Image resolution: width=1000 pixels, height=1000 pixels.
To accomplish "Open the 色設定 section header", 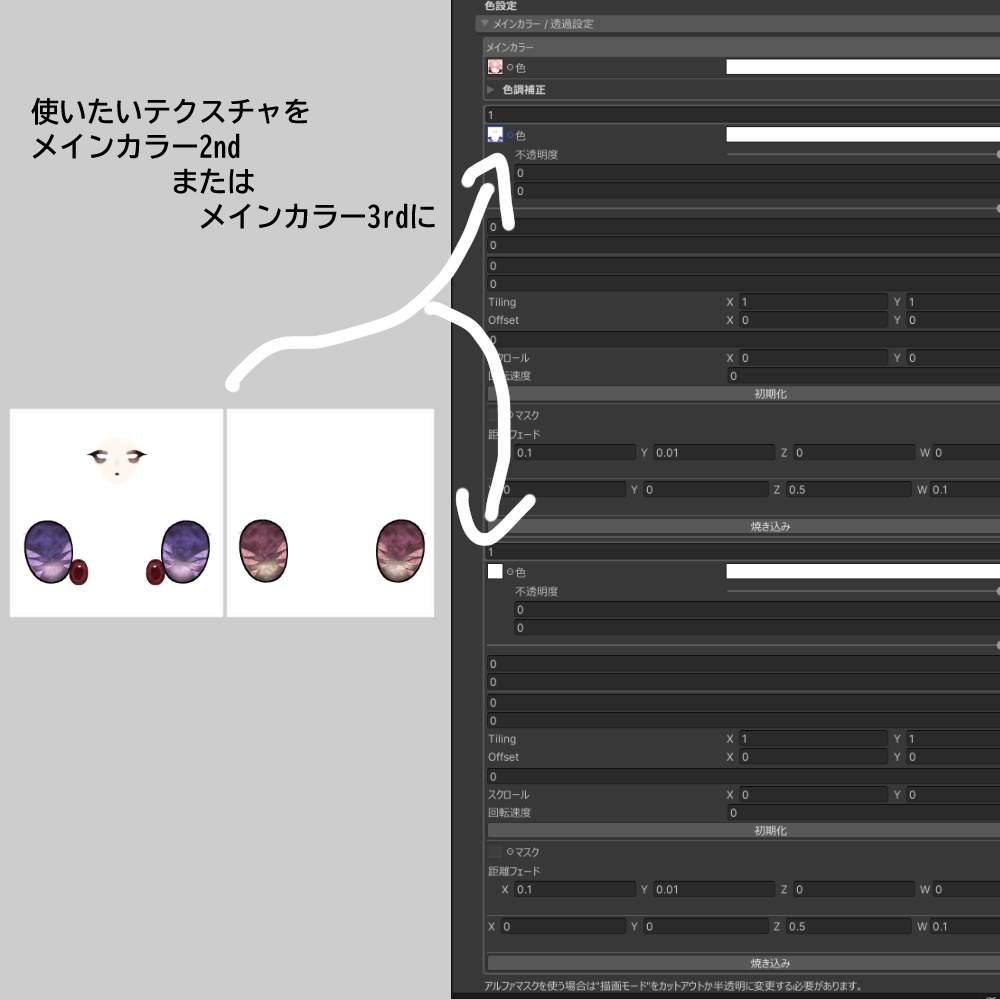I will coord(502,6).
